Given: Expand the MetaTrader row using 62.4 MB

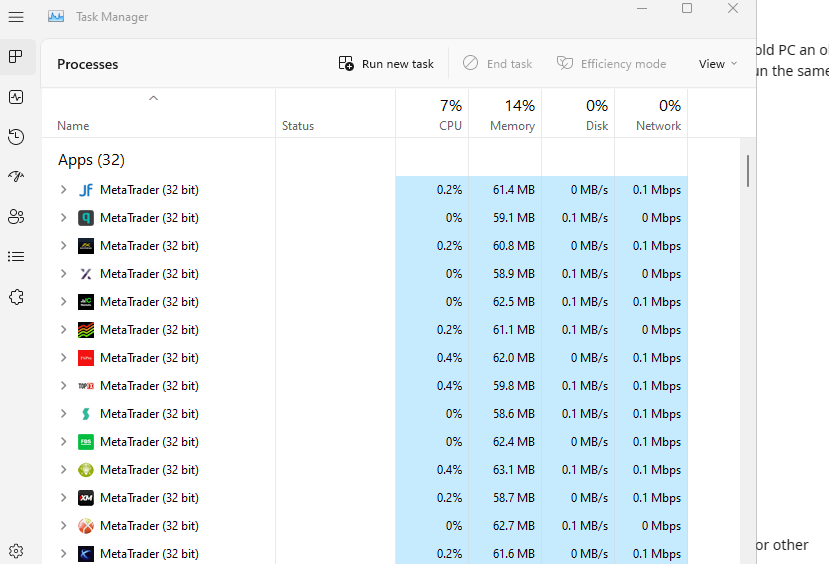Looking at the screenshot, I should coord(63,442).
